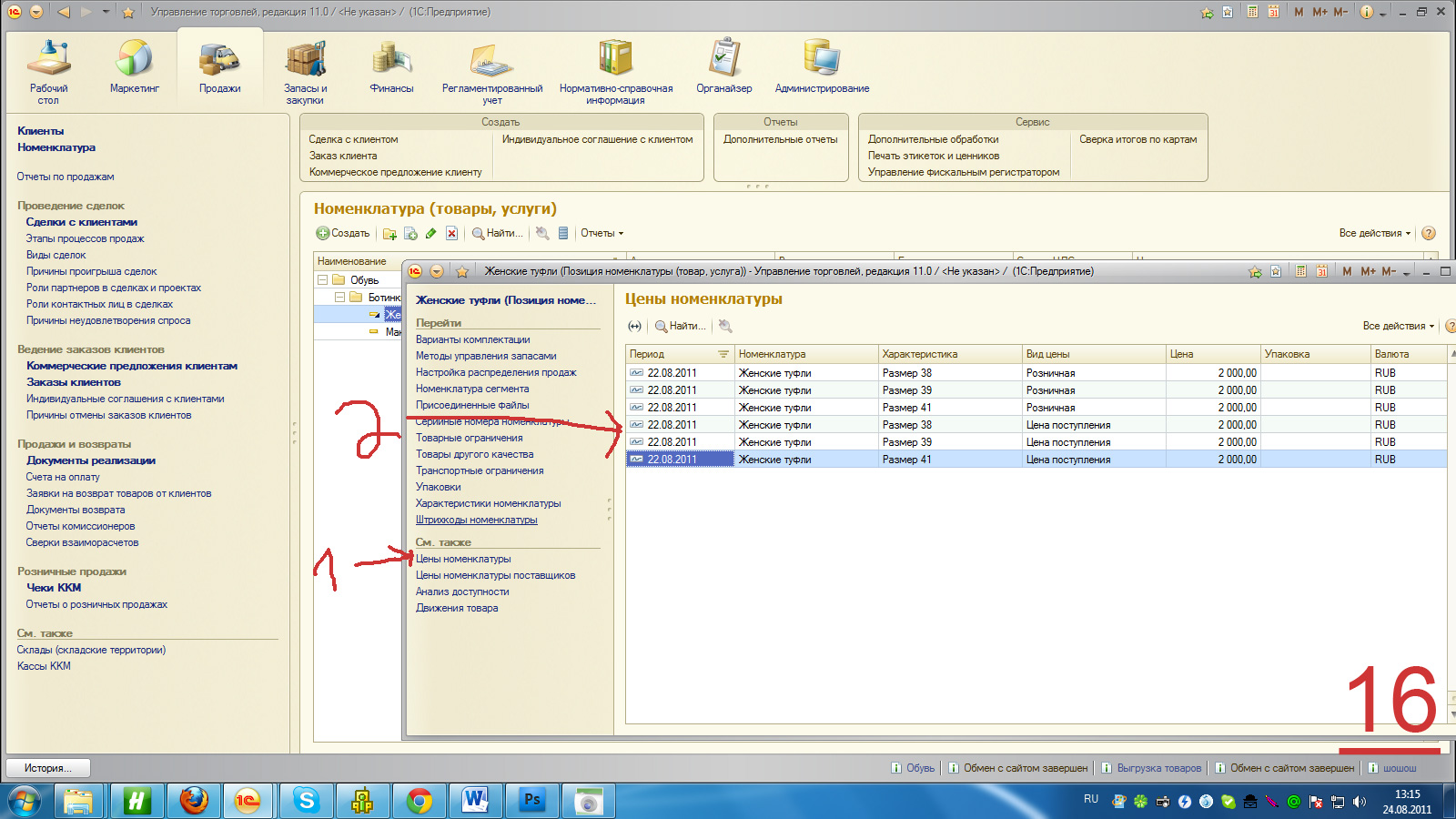This screenshot has width=1456, height=819.
Task: Click the list view mode icon
Action: point(563,234)
